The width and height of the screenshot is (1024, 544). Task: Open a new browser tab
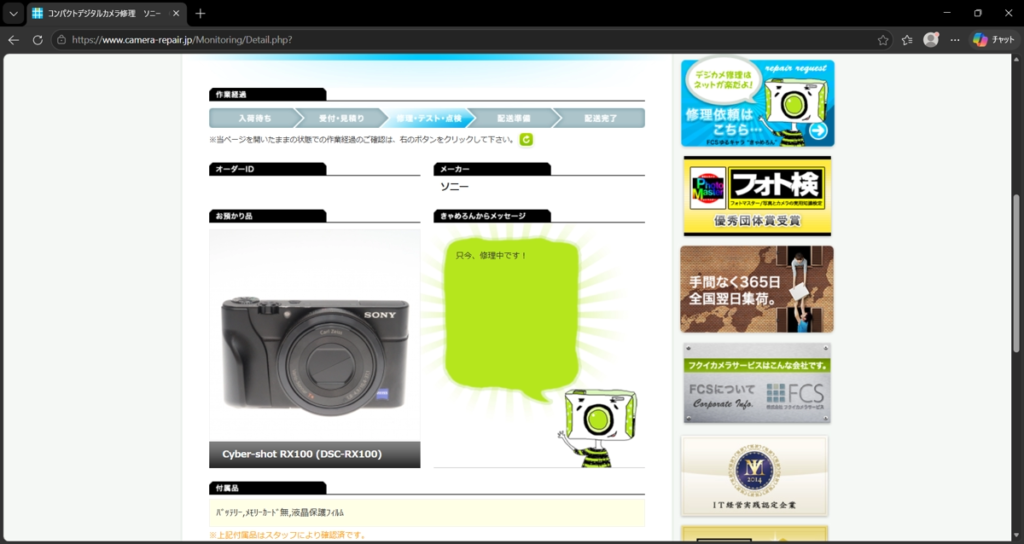(200, 13)
